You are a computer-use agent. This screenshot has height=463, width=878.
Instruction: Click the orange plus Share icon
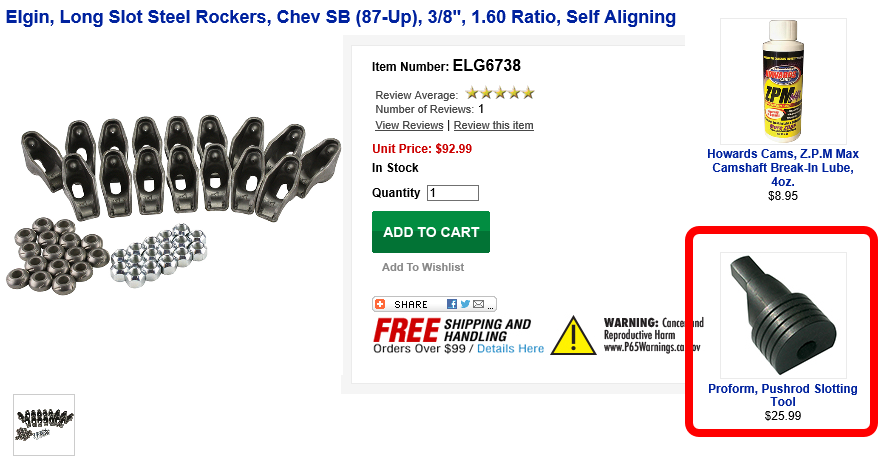tap(380, 304)
